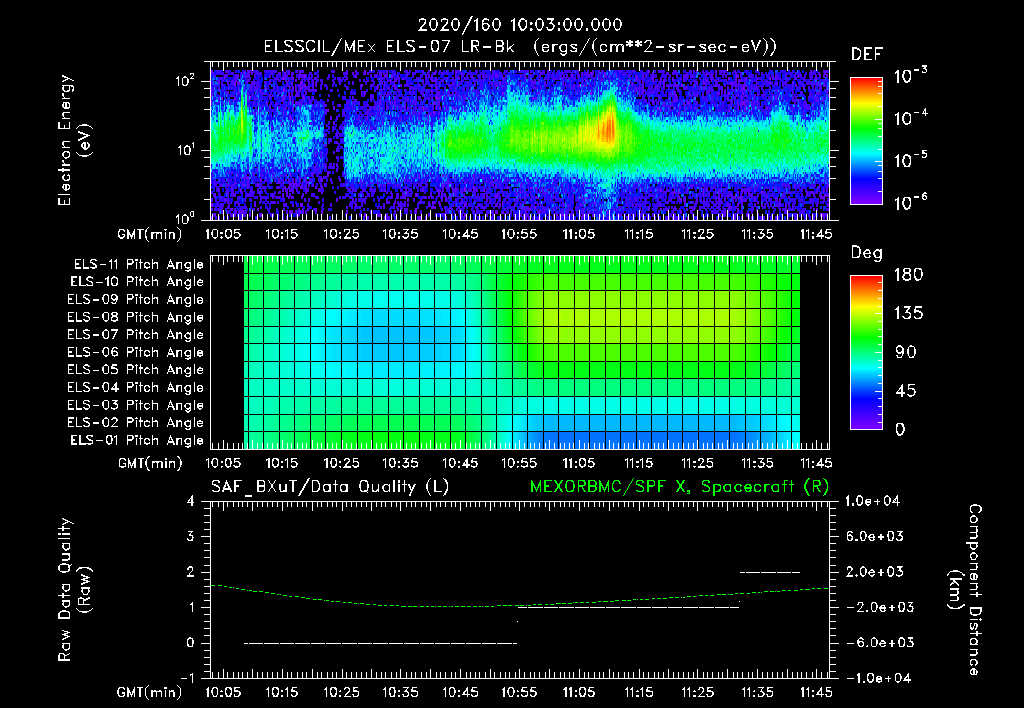Select the ELS-10 Pitch Angle row label
Viewport: 1024px width, 708px height.
click(x=137, y=282)
